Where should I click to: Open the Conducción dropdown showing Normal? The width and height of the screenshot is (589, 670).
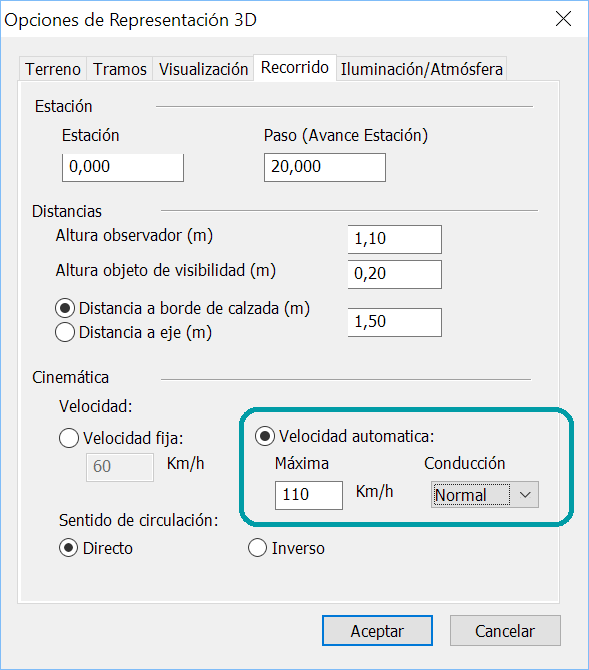[485, 495]
